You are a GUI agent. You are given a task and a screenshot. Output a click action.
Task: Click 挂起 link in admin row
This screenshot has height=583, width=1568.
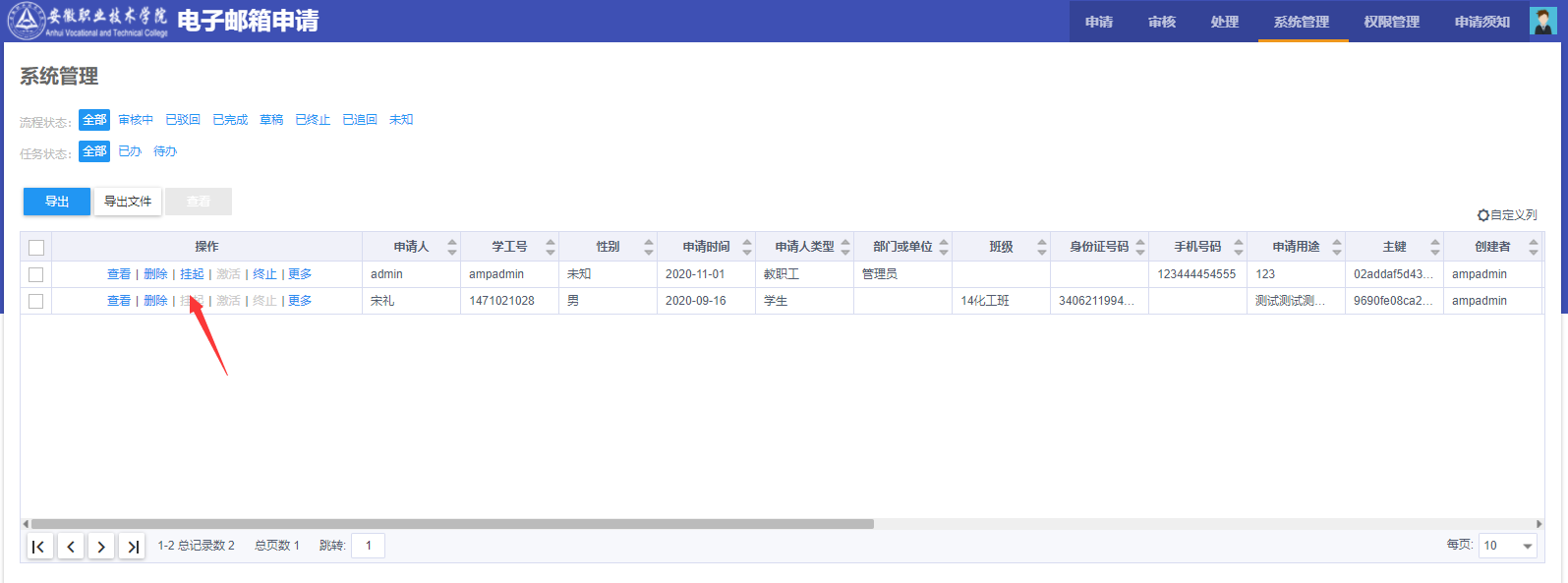point(192,274)
